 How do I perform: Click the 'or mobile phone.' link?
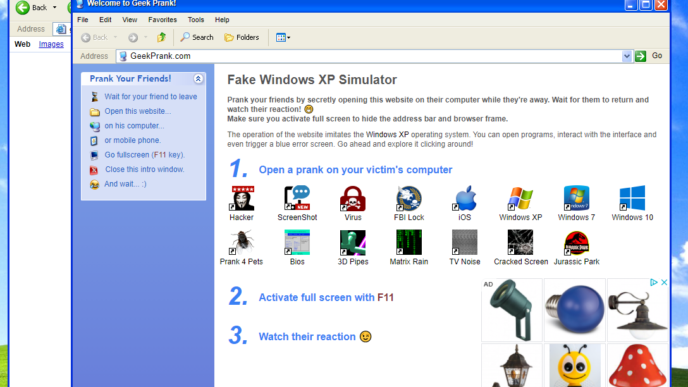133,140
